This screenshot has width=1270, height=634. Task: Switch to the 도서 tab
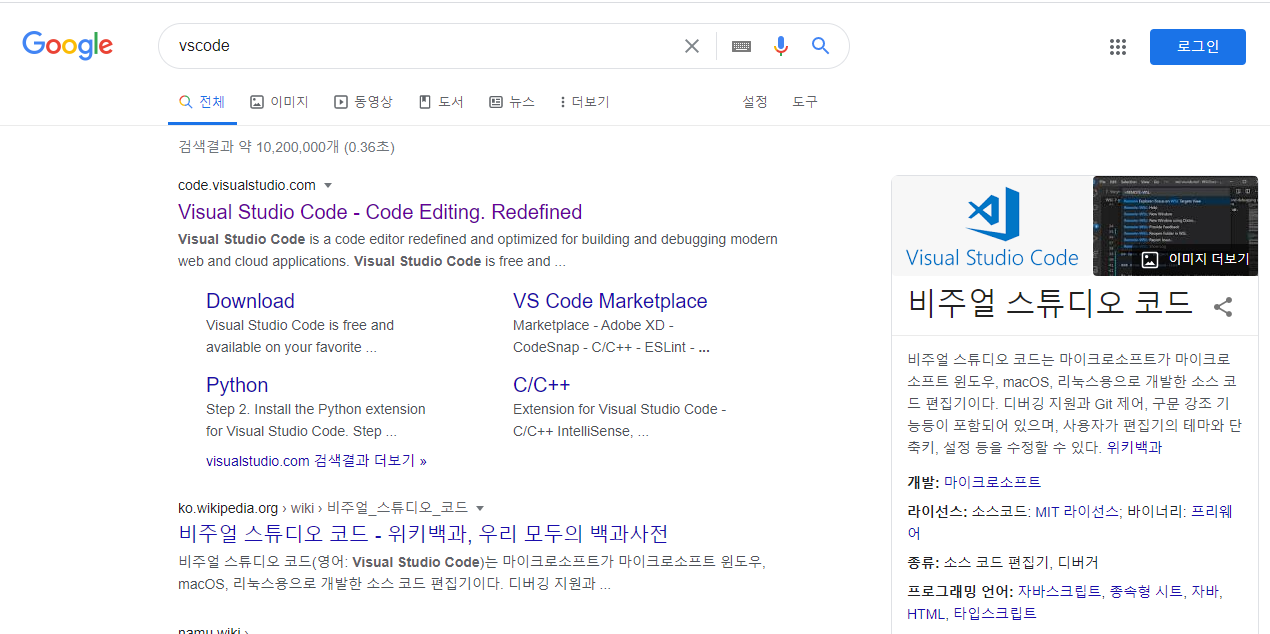click(x=441, y=102)
